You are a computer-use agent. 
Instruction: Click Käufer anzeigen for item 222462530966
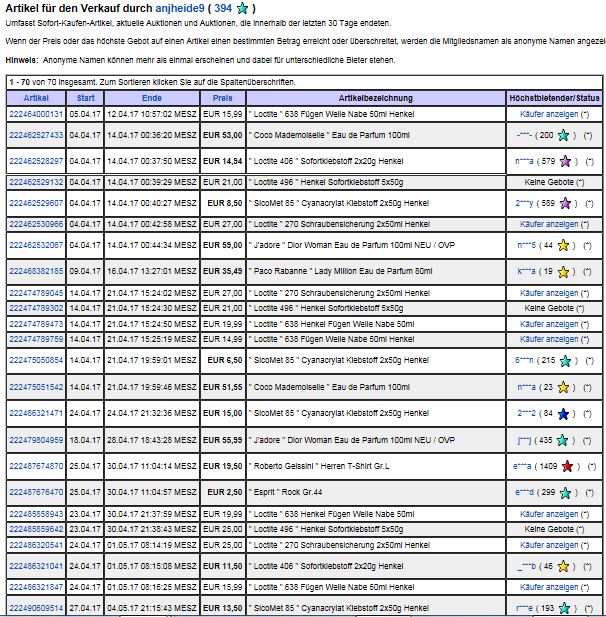[x=549, y=224]
